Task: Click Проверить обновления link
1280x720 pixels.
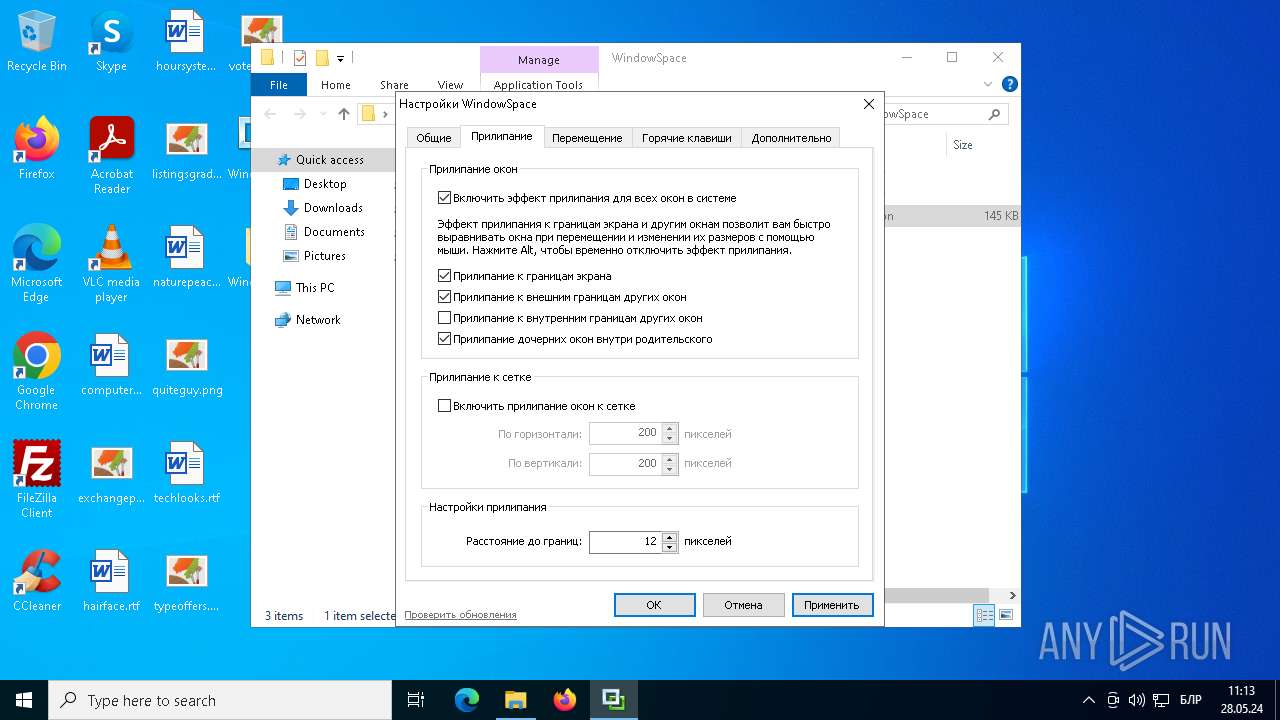Action: tap(460, 615)
